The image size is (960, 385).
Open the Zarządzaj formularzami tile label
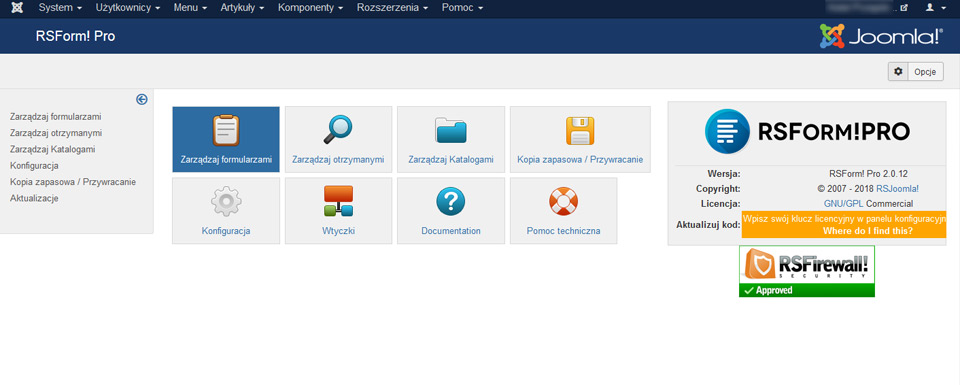[226, 160]
